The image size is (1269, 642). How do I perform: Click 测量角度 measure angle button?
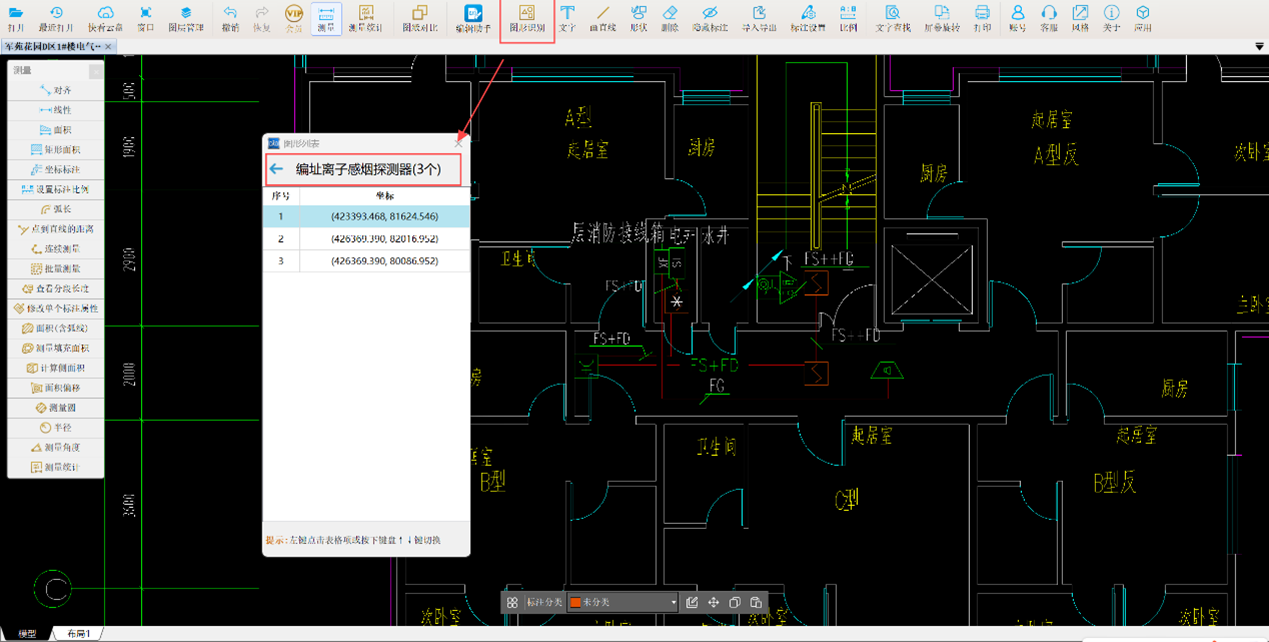[55, 447]
